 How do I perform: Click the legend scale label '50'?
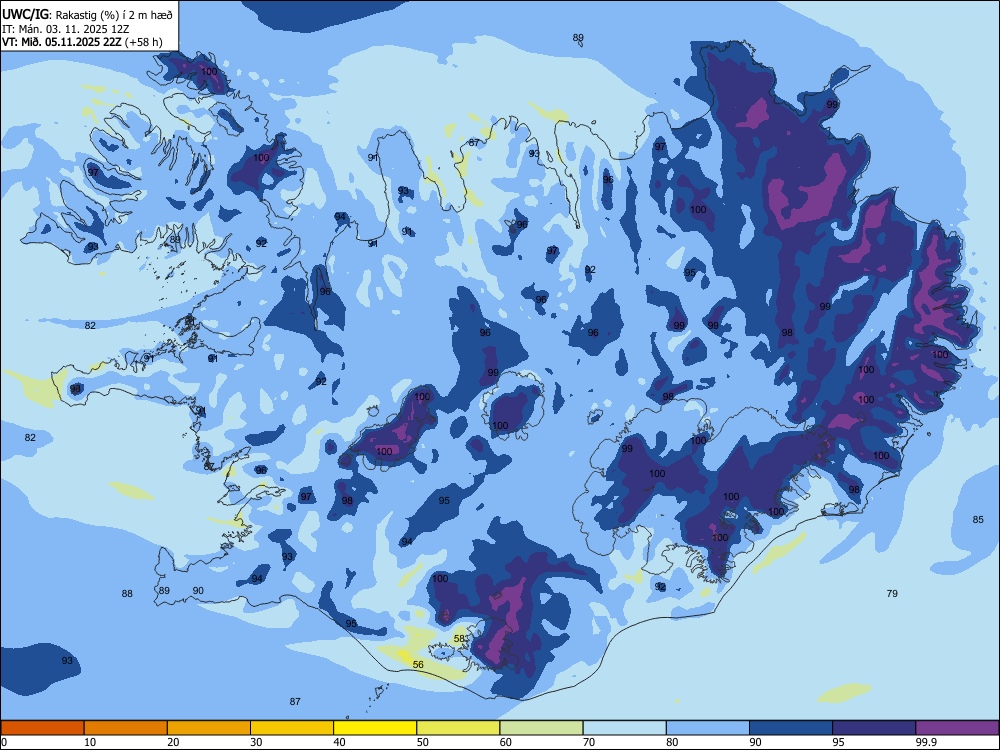coord(423,742)
